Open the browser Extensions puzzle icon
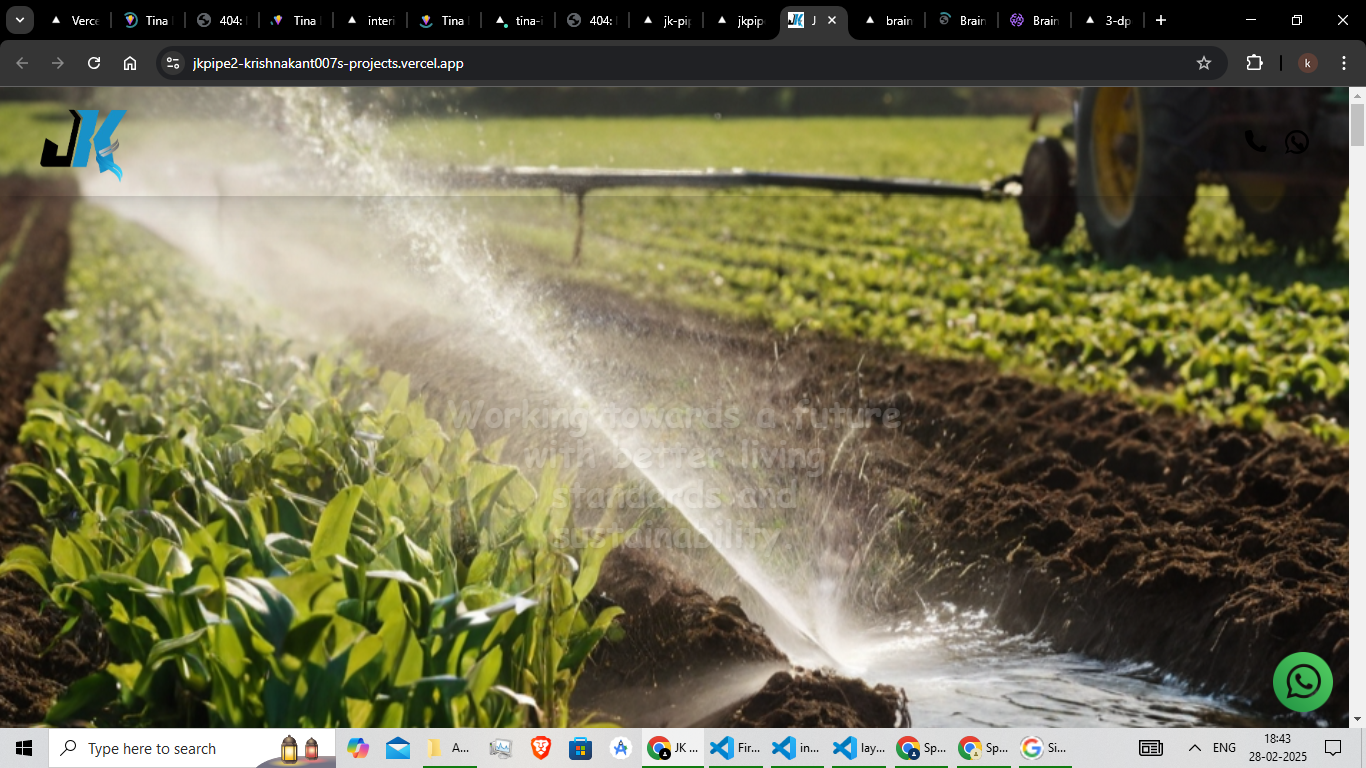The height and width of the screenshot is (768, 1366). 1254,63
